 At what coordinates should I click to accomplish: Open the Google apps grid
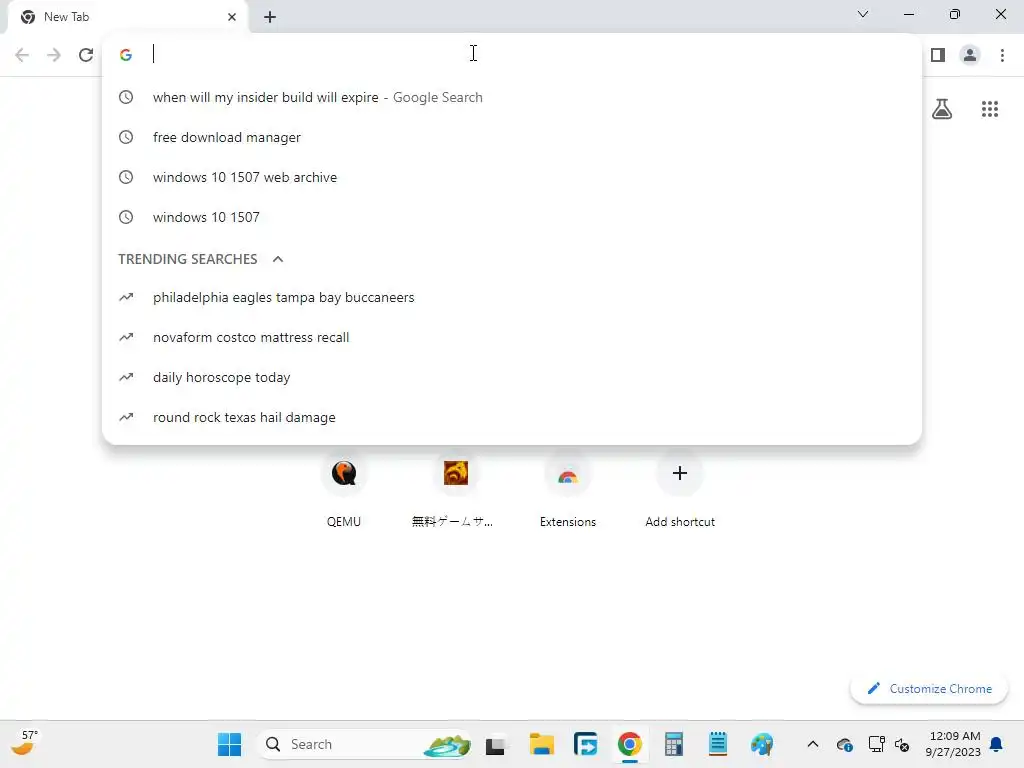pos(990,109)
